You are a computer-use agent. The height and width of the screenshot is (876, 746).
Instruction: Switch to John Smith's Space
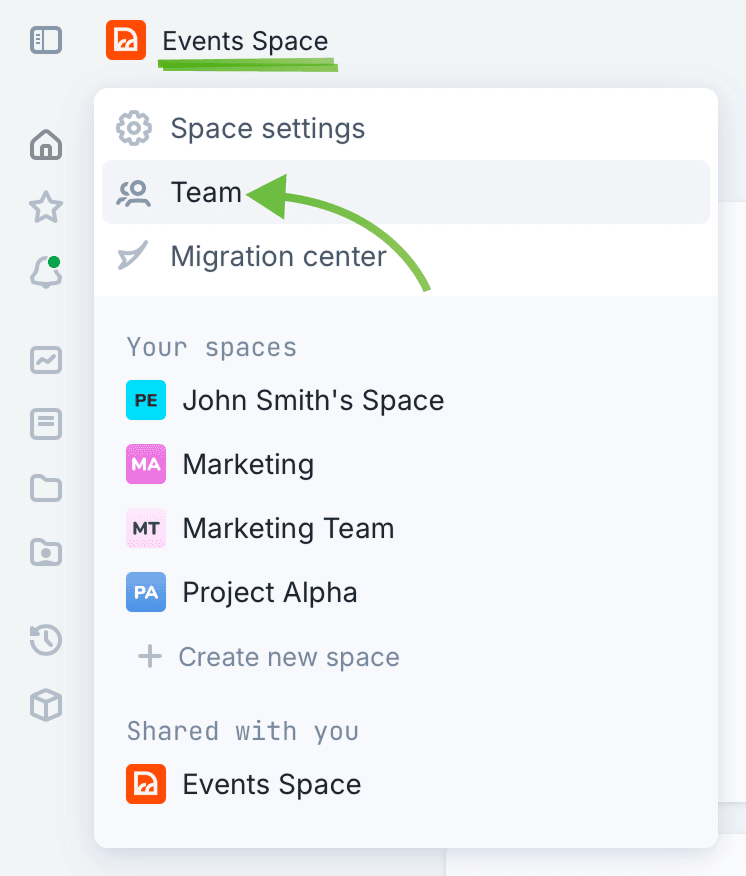click(312, 401)
